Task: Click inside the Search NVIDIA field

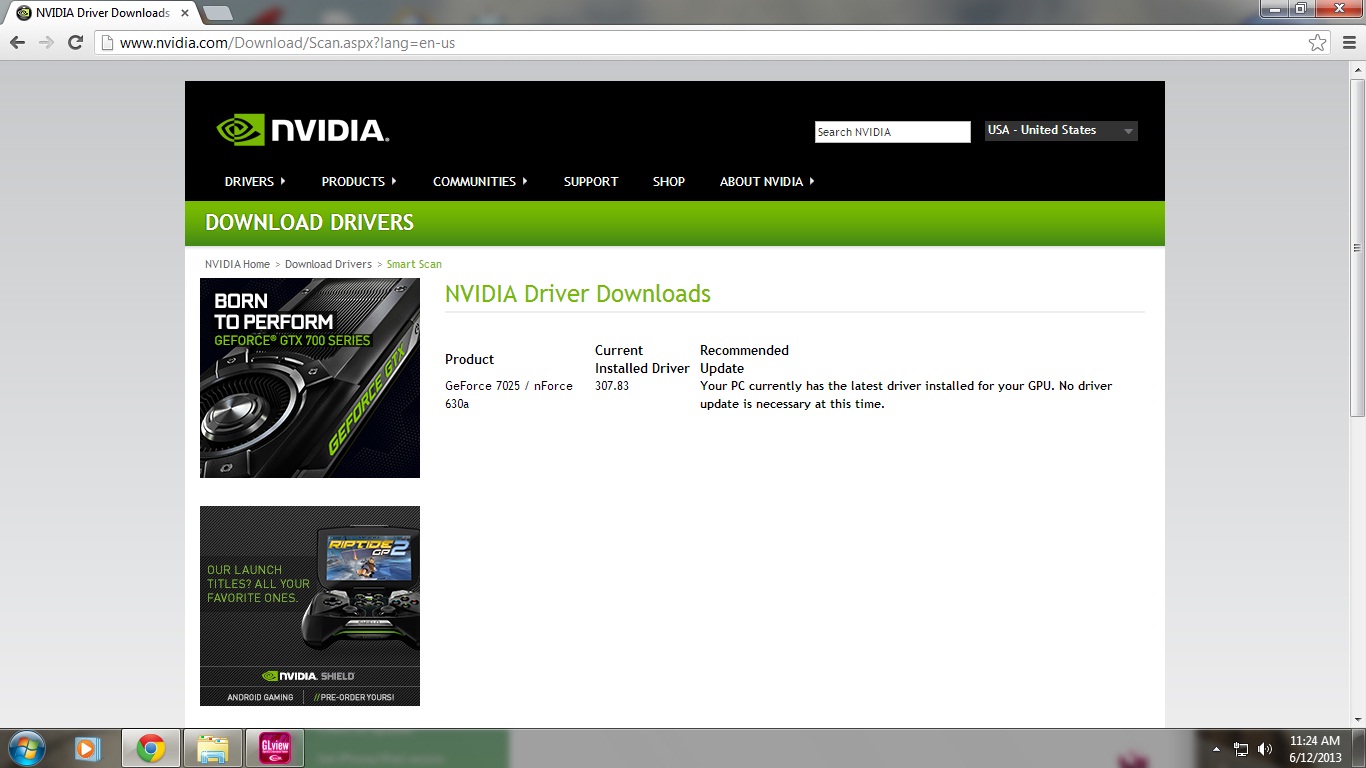Action: [x=891, y=132]
